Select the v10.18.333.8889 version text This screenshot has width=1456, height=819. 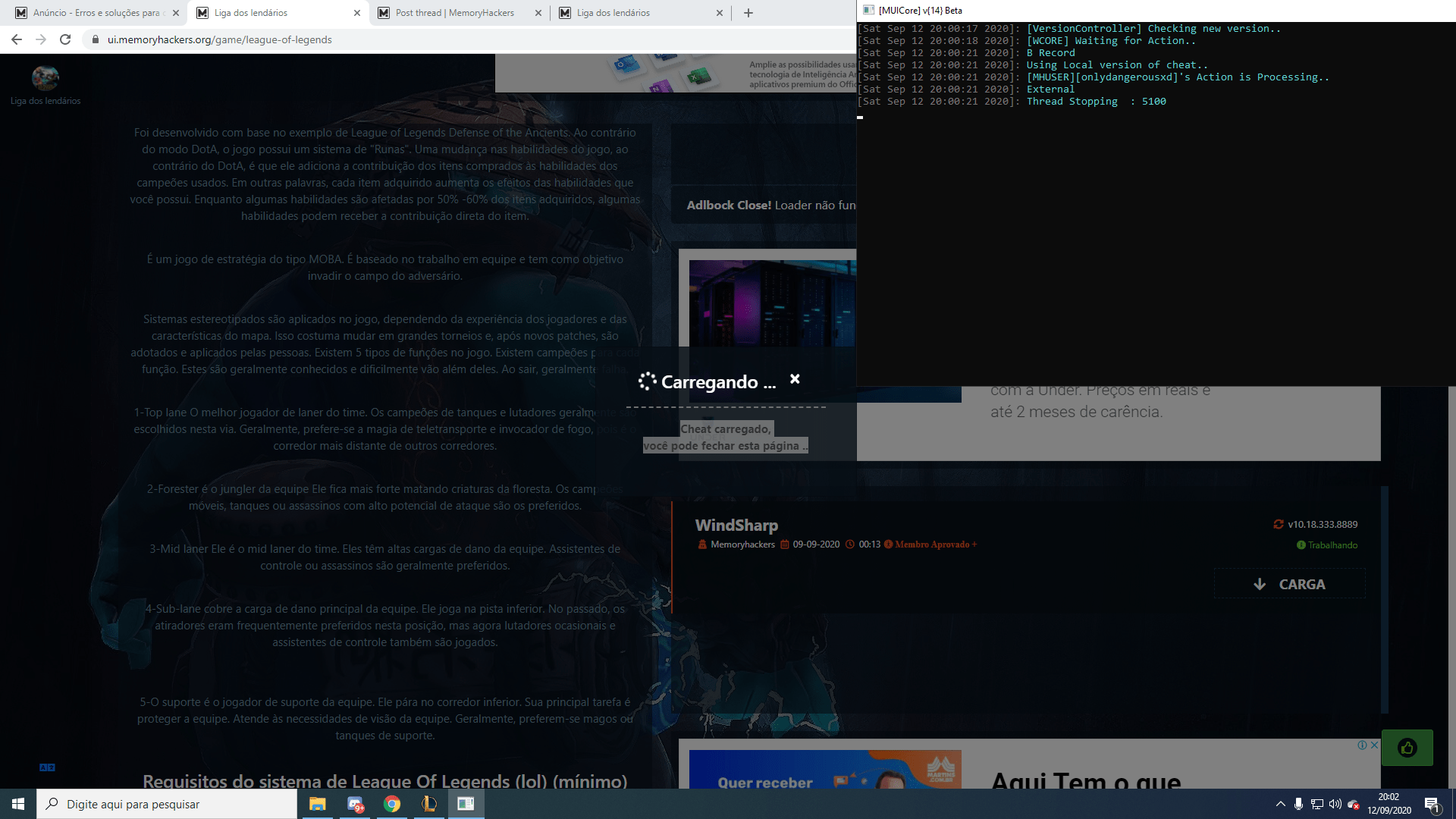pyautogui.click(x=1323, y=524)
